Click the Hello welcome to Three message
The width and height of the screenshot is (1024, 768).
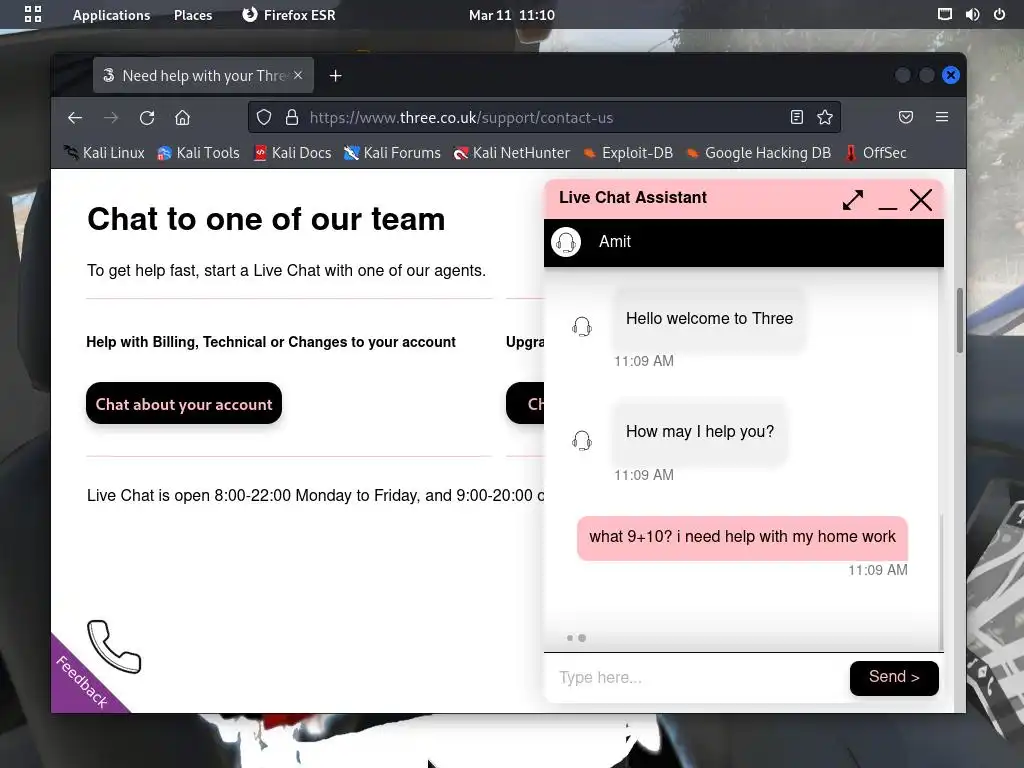click(x=709, y=319)
